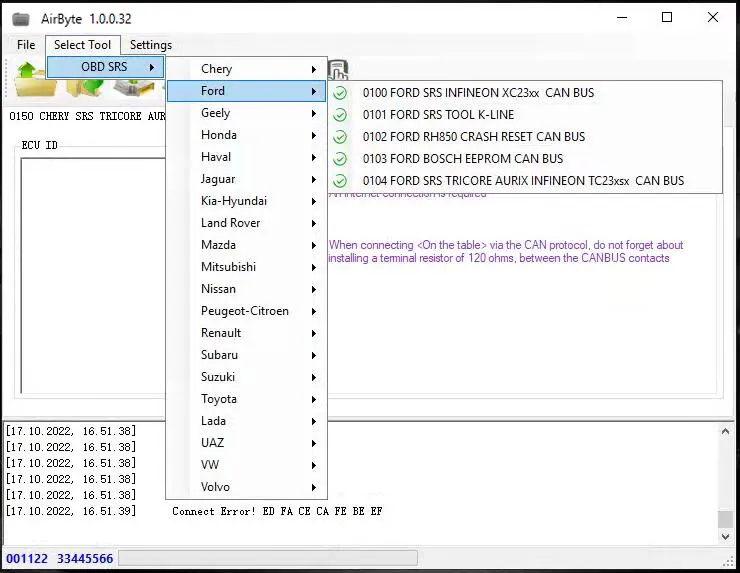Open the File menu
This screenshot has width=740, height=573.
coord(26,45)
